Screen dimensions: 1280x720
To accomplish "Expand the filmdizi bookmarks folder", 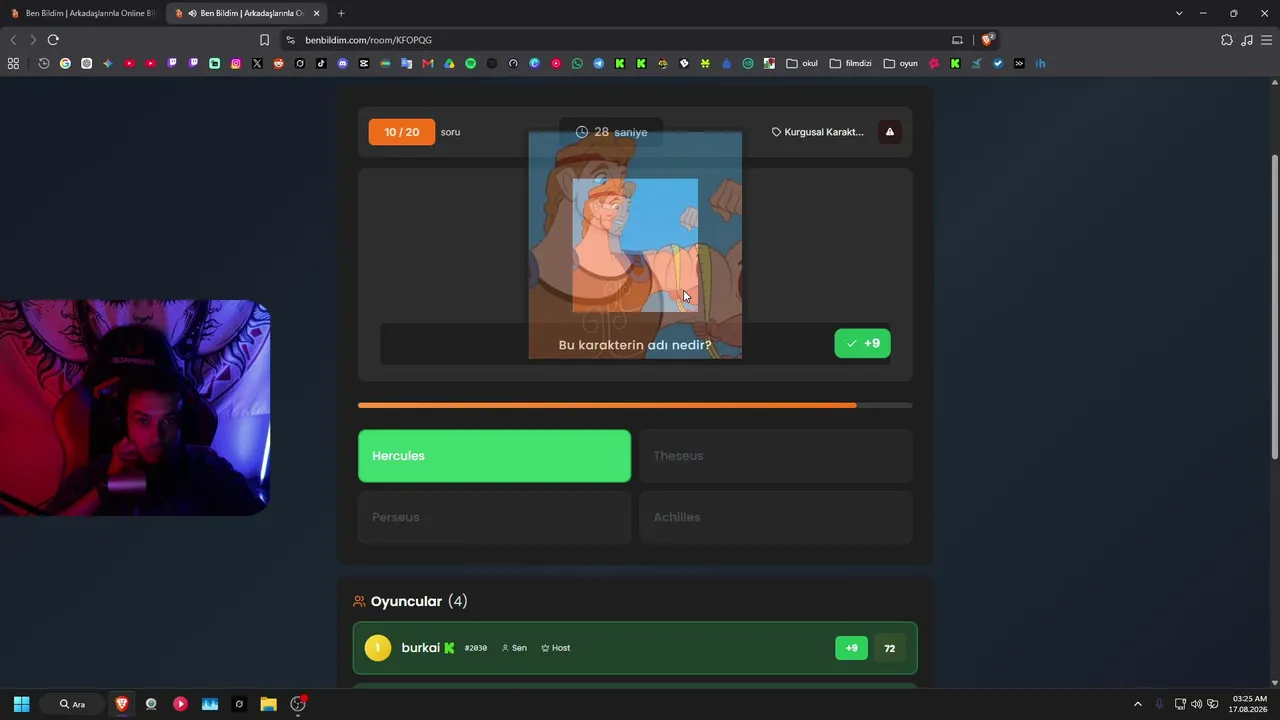I will pos(851,63).
